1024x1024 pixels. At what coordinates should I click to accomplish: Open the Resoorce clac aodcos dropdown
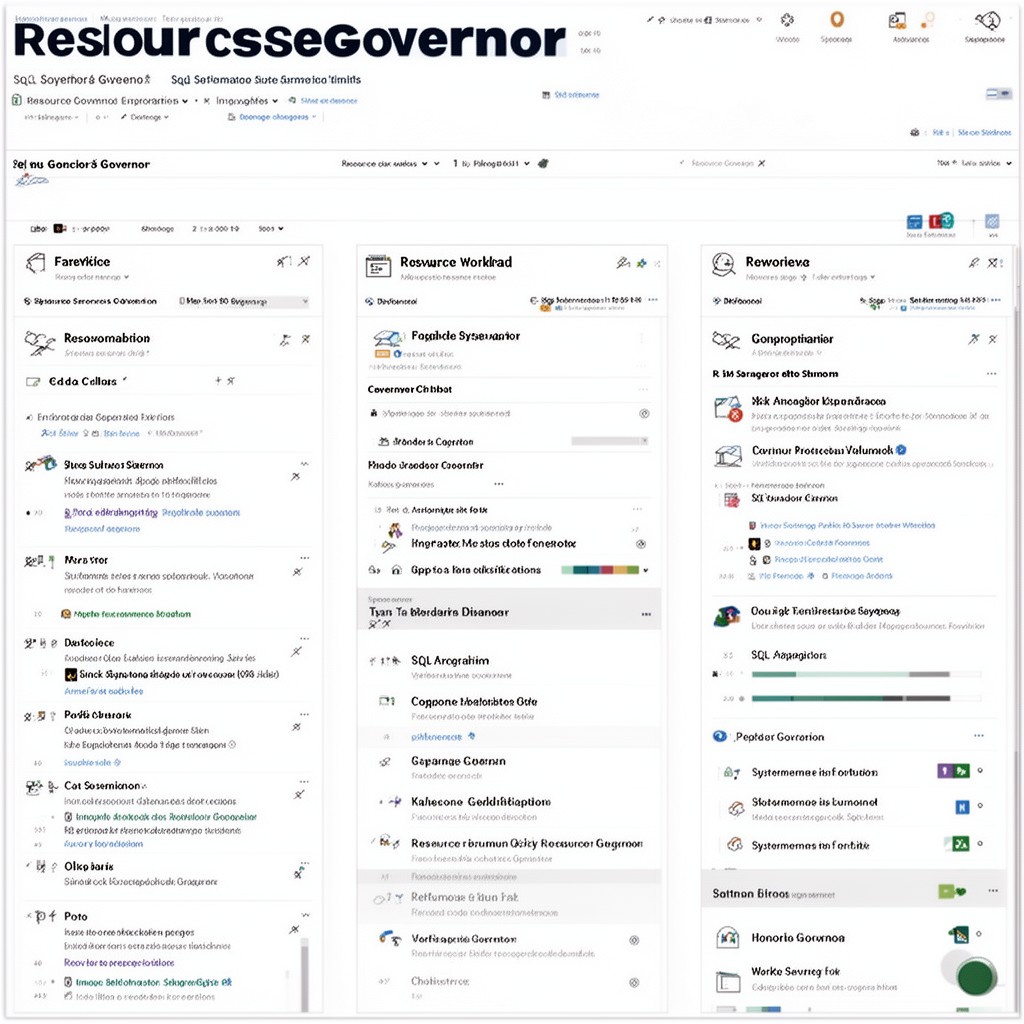385,163
